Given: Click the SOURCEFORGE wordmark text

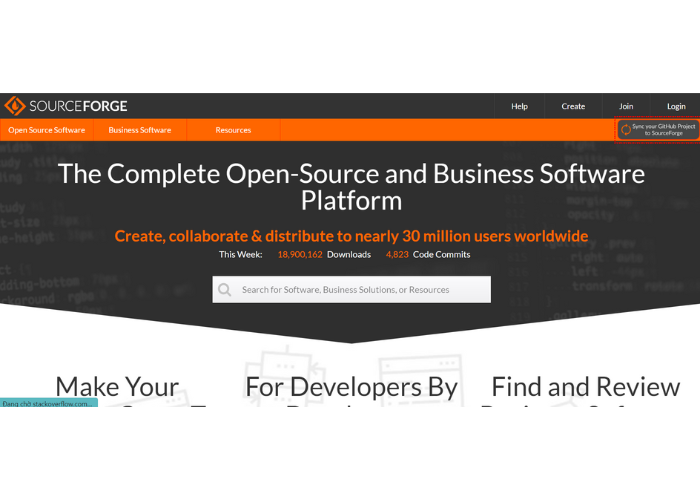Looking at the screenshot, I should click(x=78, y=106).
